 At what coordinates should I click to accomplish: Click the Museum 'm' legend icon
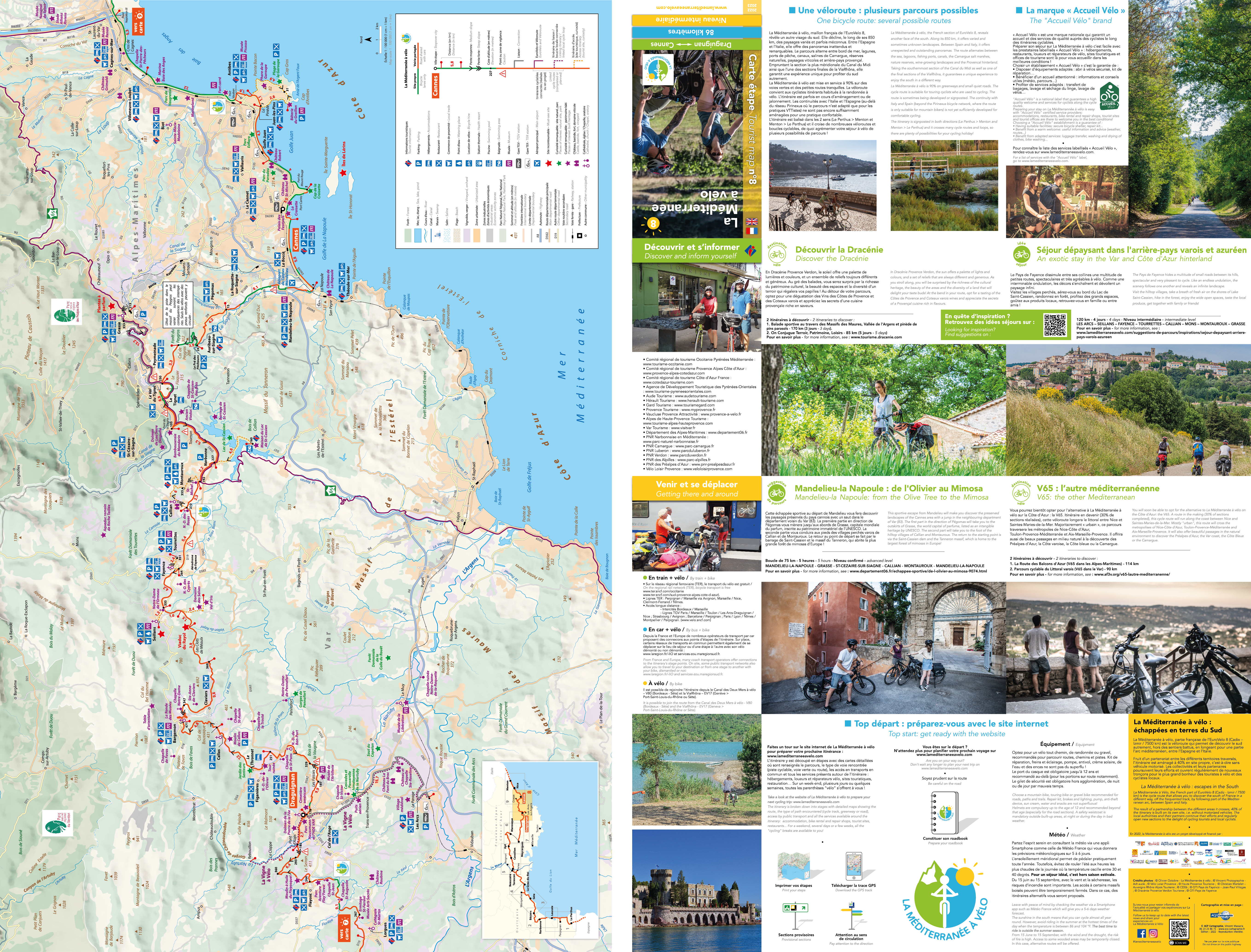[509, 164]
